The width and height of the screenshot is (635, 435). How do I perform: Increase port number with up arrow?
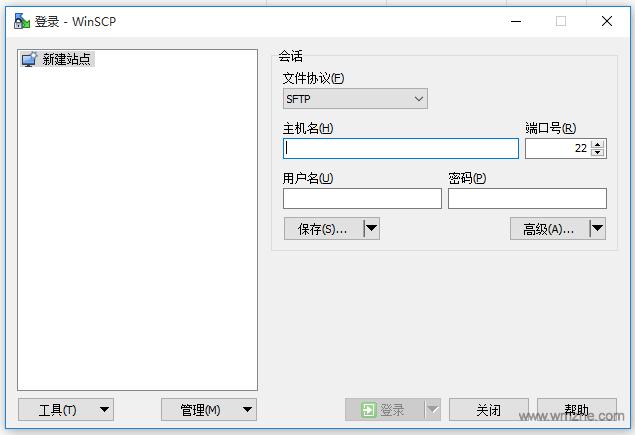point(598,144)
